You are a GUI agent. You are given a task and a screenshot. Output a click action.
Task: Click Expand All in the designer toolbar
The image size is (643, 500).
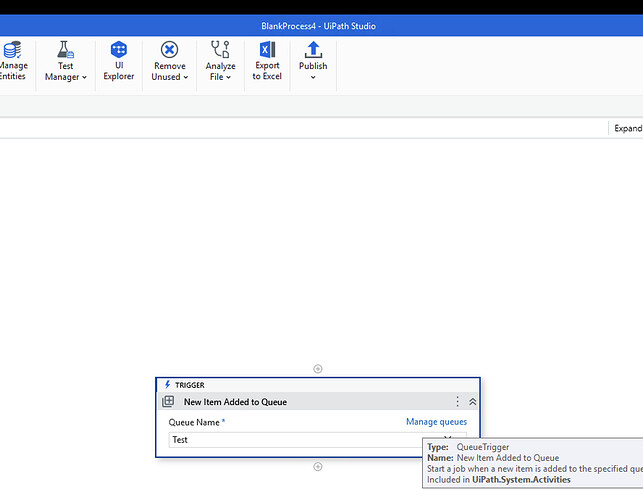point(628,128)
